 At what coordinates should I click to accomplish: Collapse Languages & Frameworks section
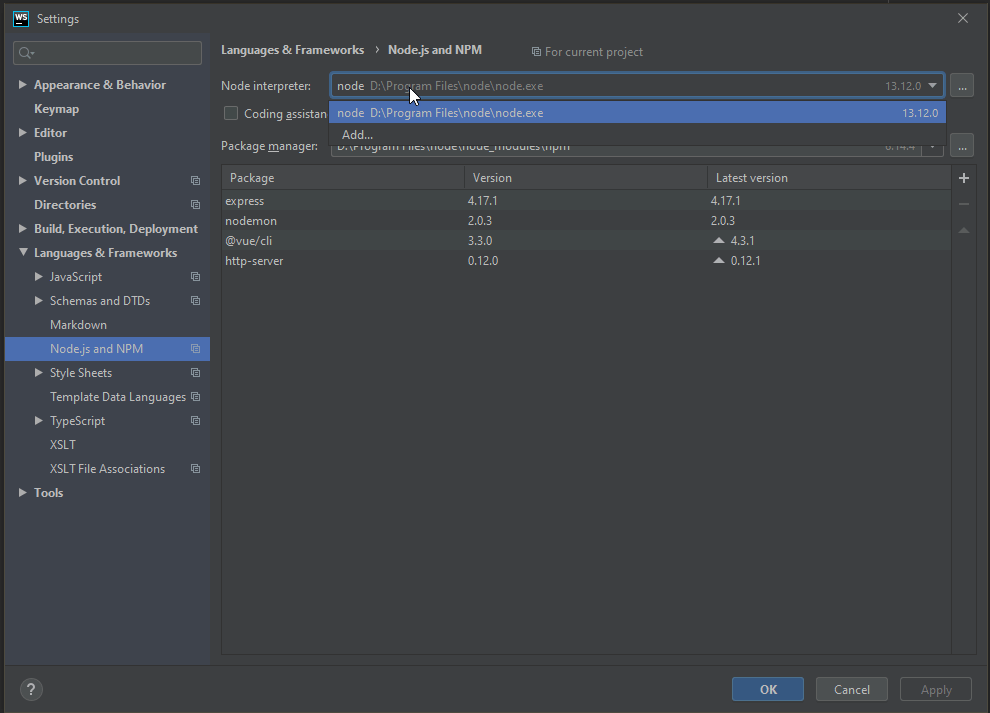(23, 253)
